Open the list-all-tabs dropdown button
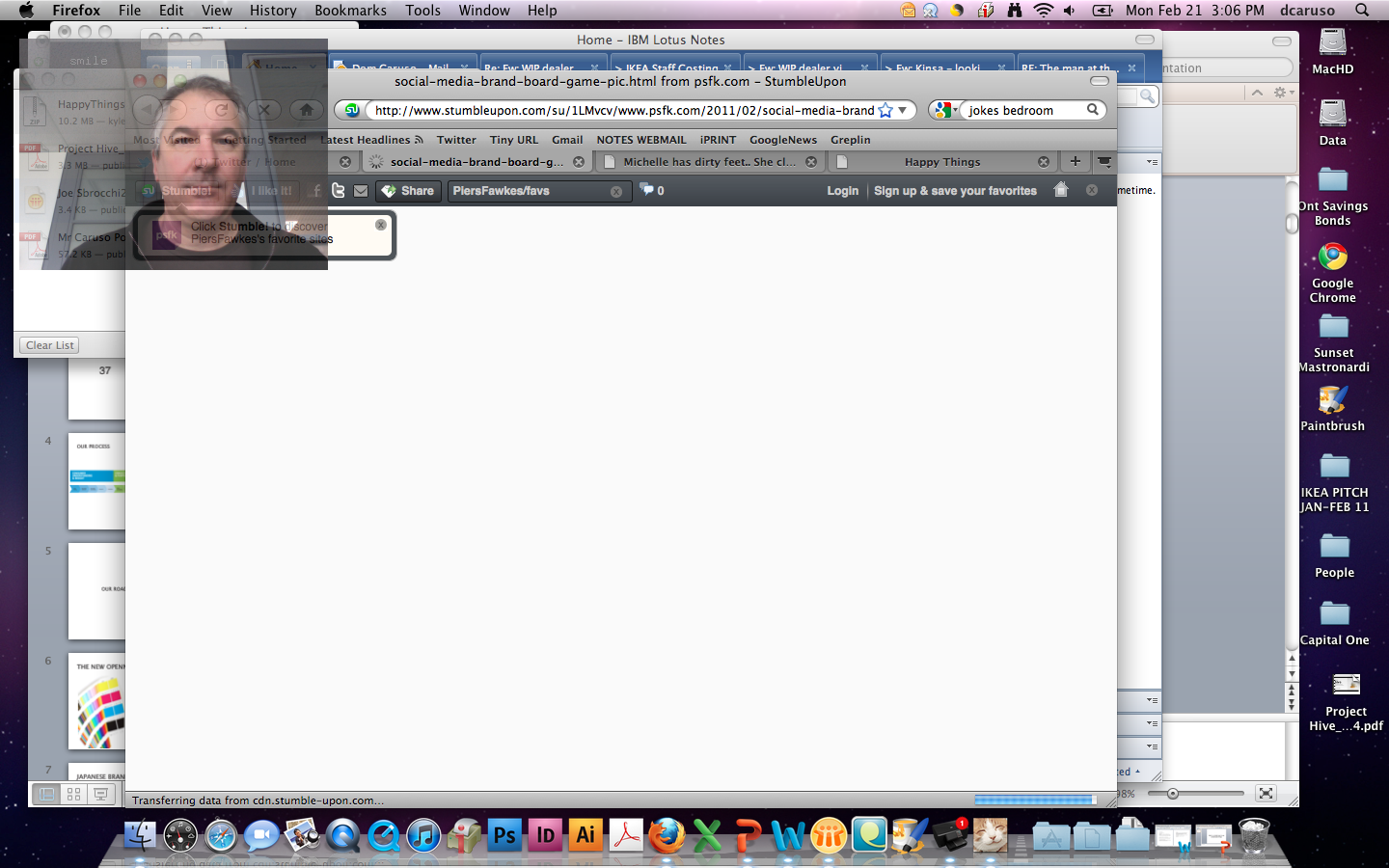Viewport: 1389px width, 868px height. (1104, 161)
